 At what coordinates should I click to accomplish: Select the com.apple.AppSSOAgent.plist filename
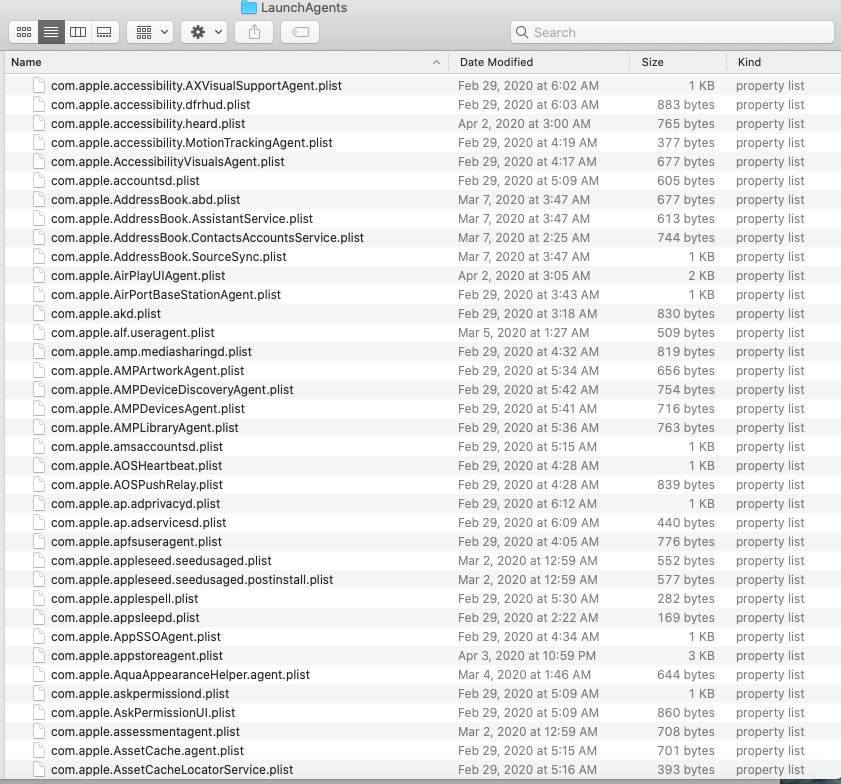coord(136,637)
